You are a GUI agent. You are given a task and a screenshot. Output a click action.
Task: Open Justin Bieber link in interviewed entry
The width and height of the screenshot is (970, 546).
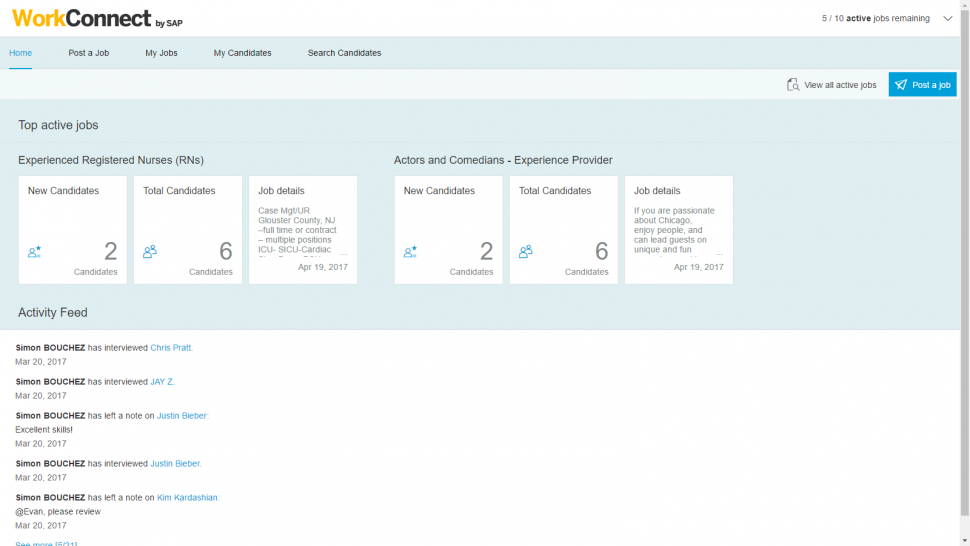coord(176,463)
